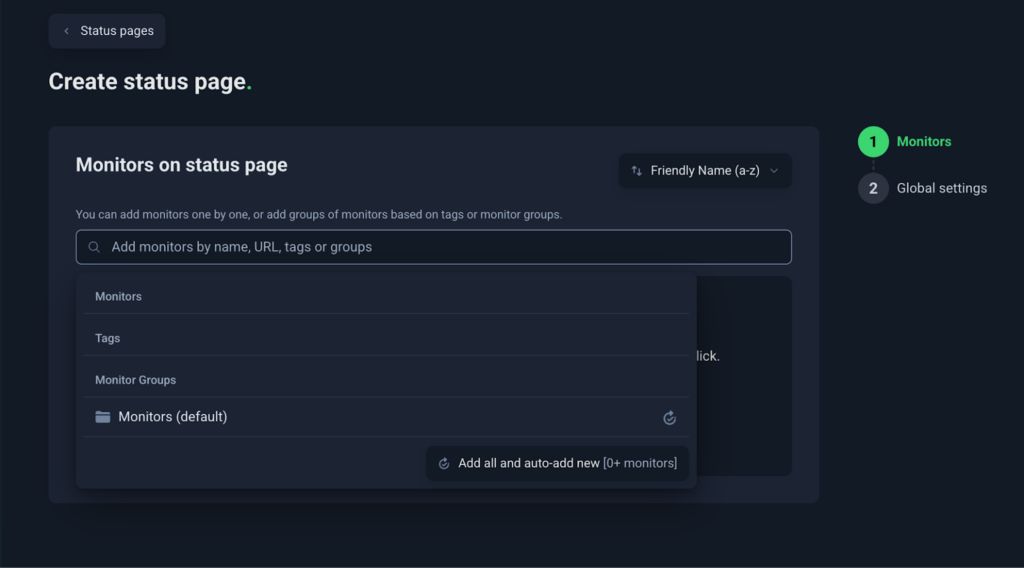Click the green step 1 circle
Image resolution: width=1024 pixels, height=568 pixels.
(873, 142)
